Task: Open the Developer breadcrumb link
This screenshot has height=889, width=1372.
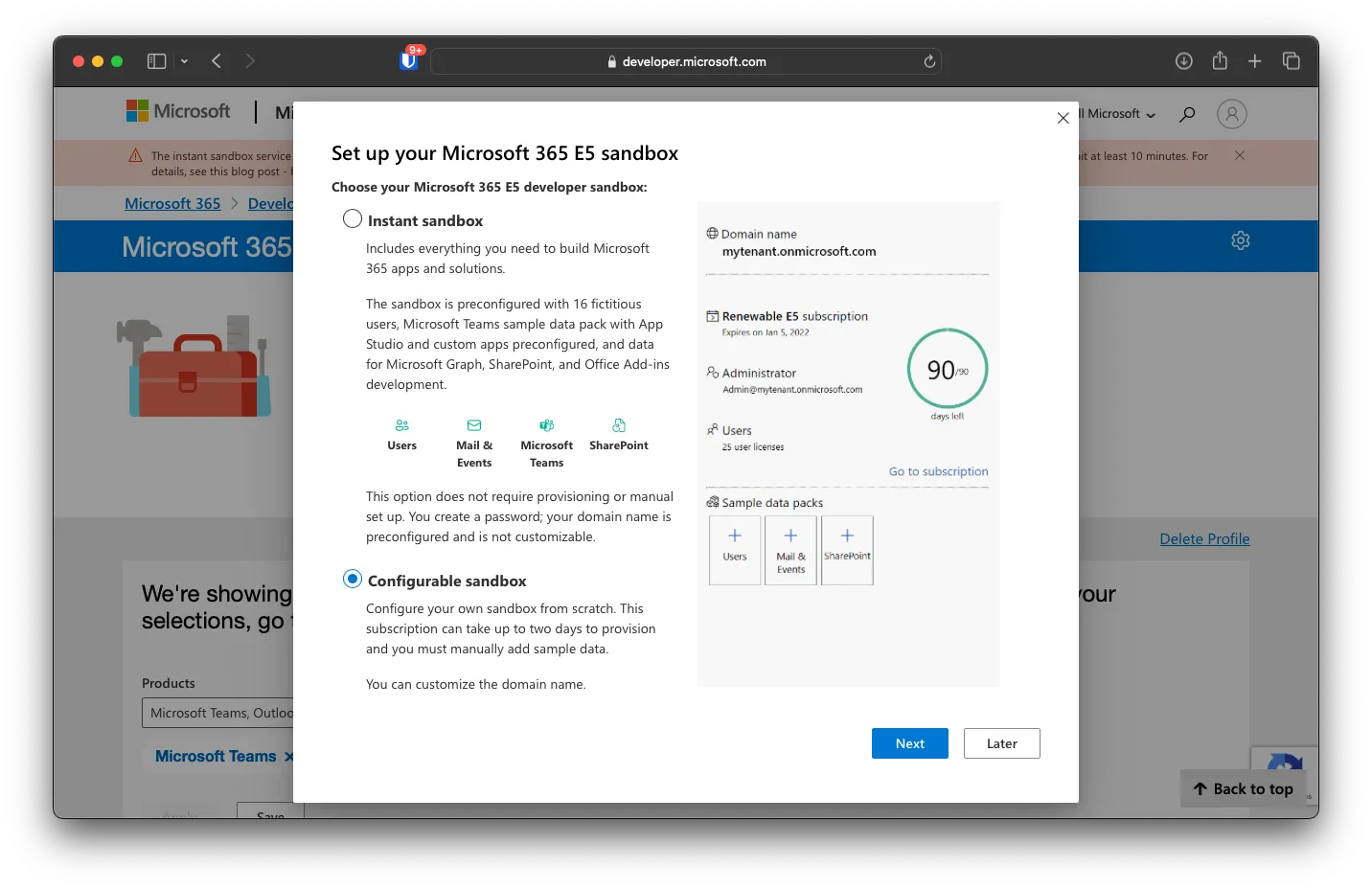Action: click(270, 203)
